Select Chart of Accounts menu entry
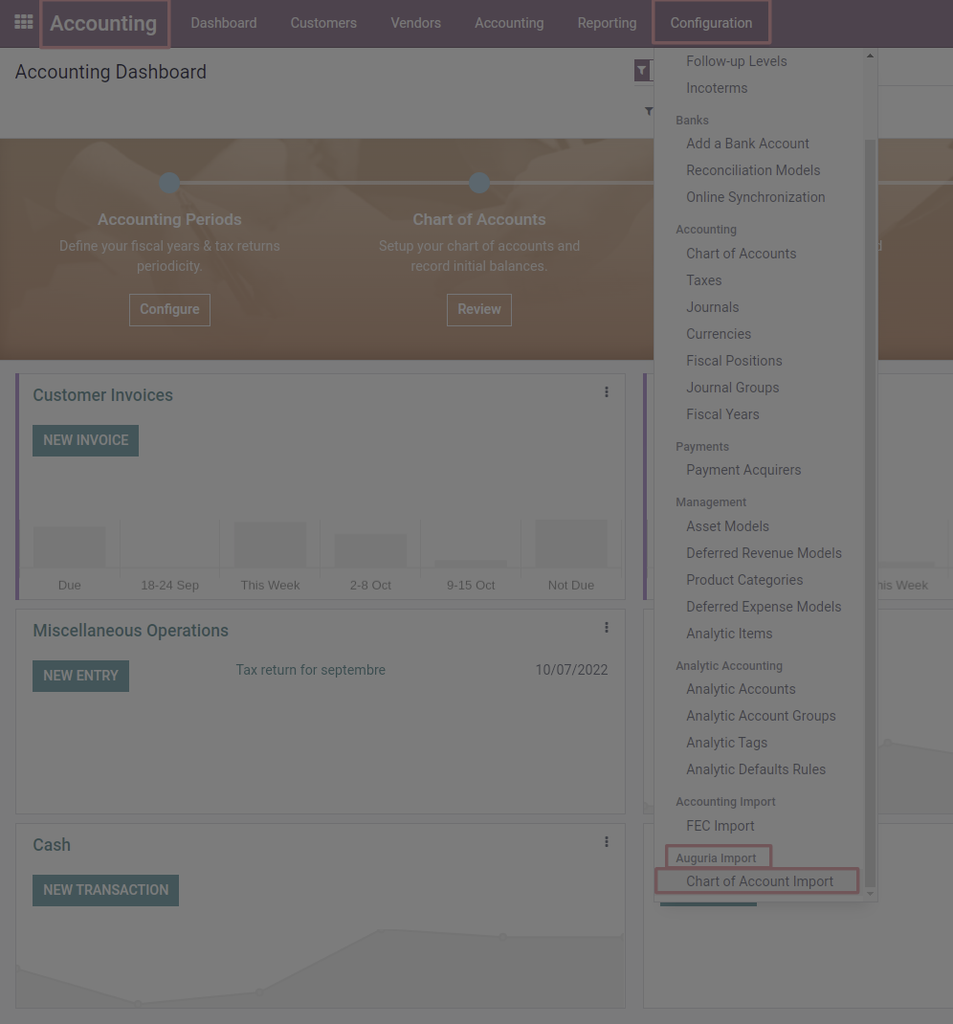 pos(741,254)
